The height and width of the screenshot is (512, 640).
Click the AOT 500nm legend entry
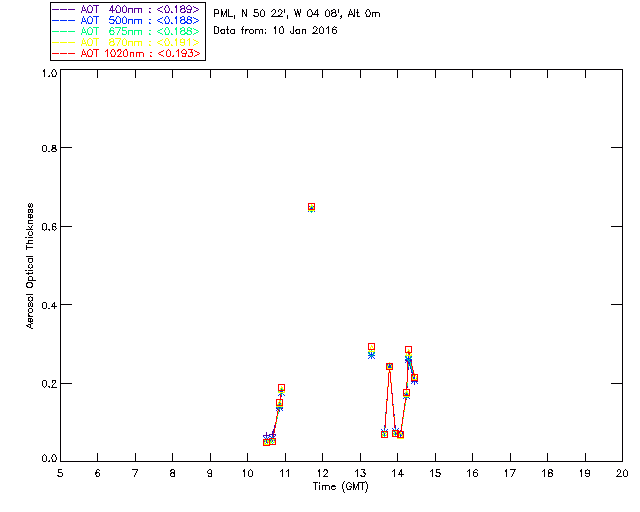point(126,20)
